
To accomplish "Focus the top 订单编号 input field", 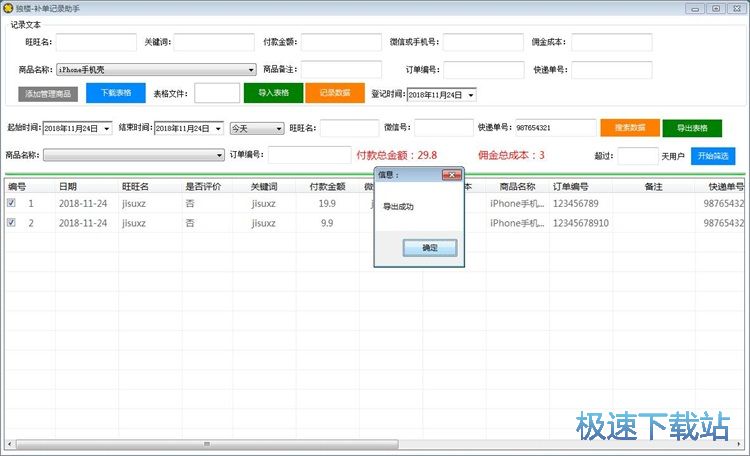I will (x=484, y=70).
